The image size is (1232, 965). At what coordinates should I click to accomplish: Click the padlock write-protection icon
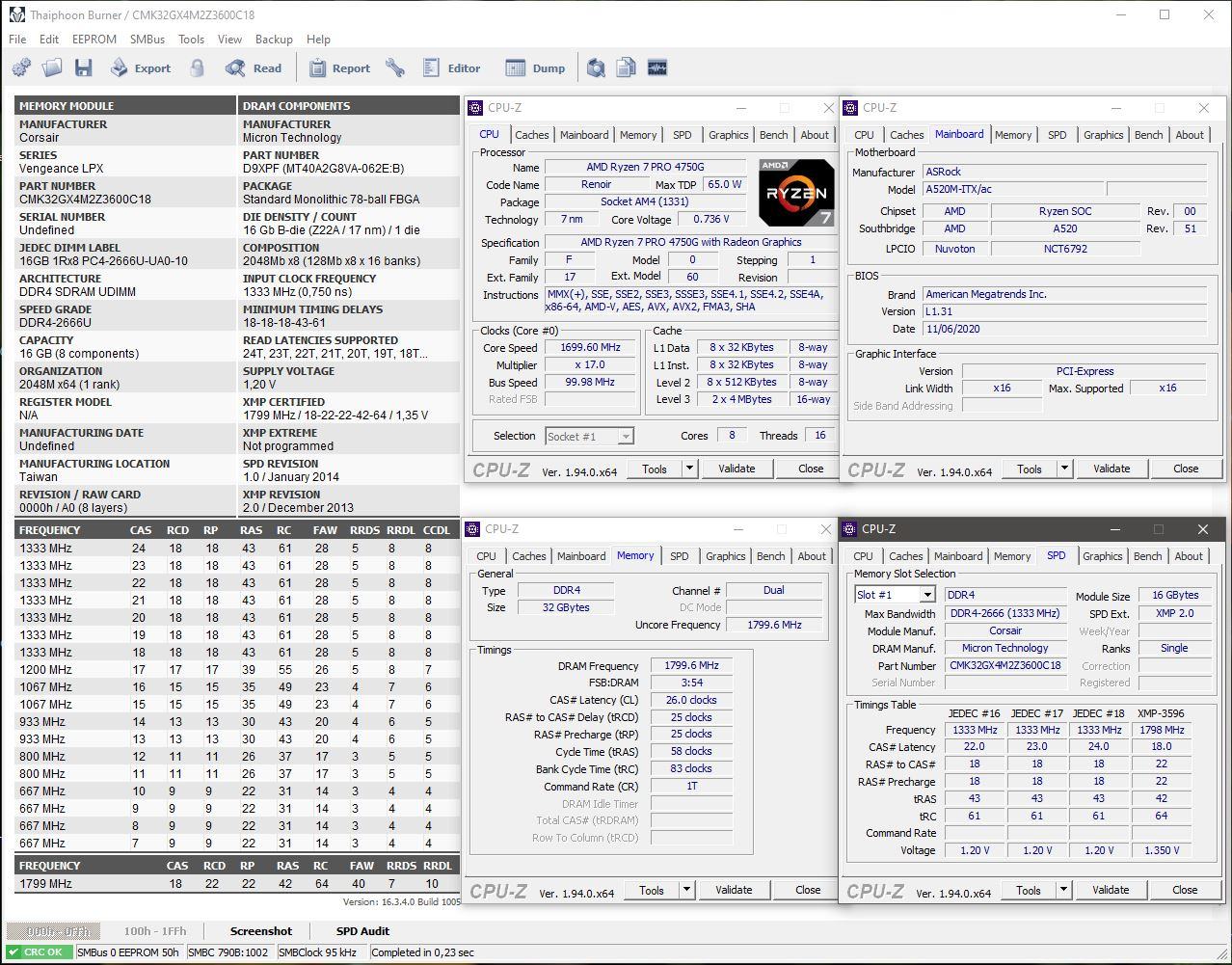tap(197, 67)
